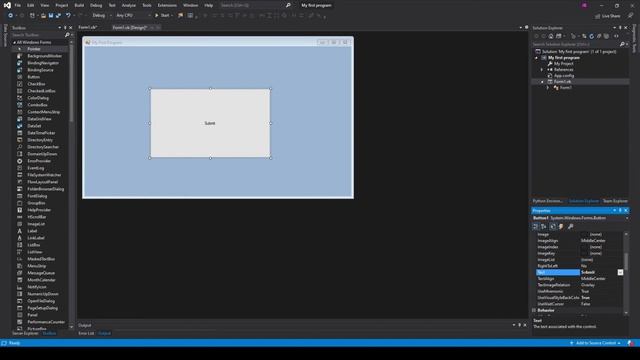The image size is (640, 360).
Task: Open the Debug configuration dropdown
Action: click(102, 16)
